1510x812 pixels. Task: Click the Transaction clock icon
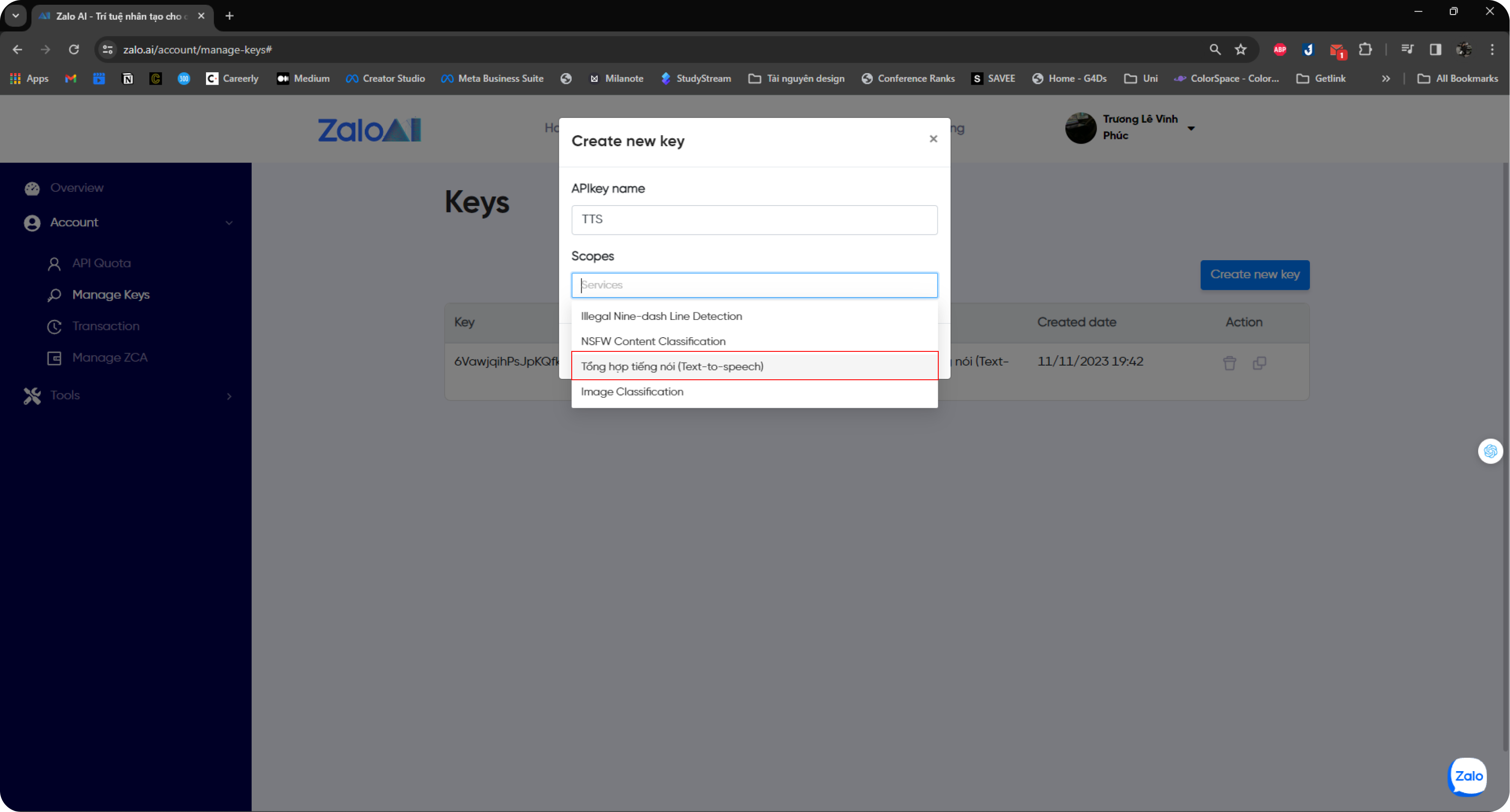[54, 326]
